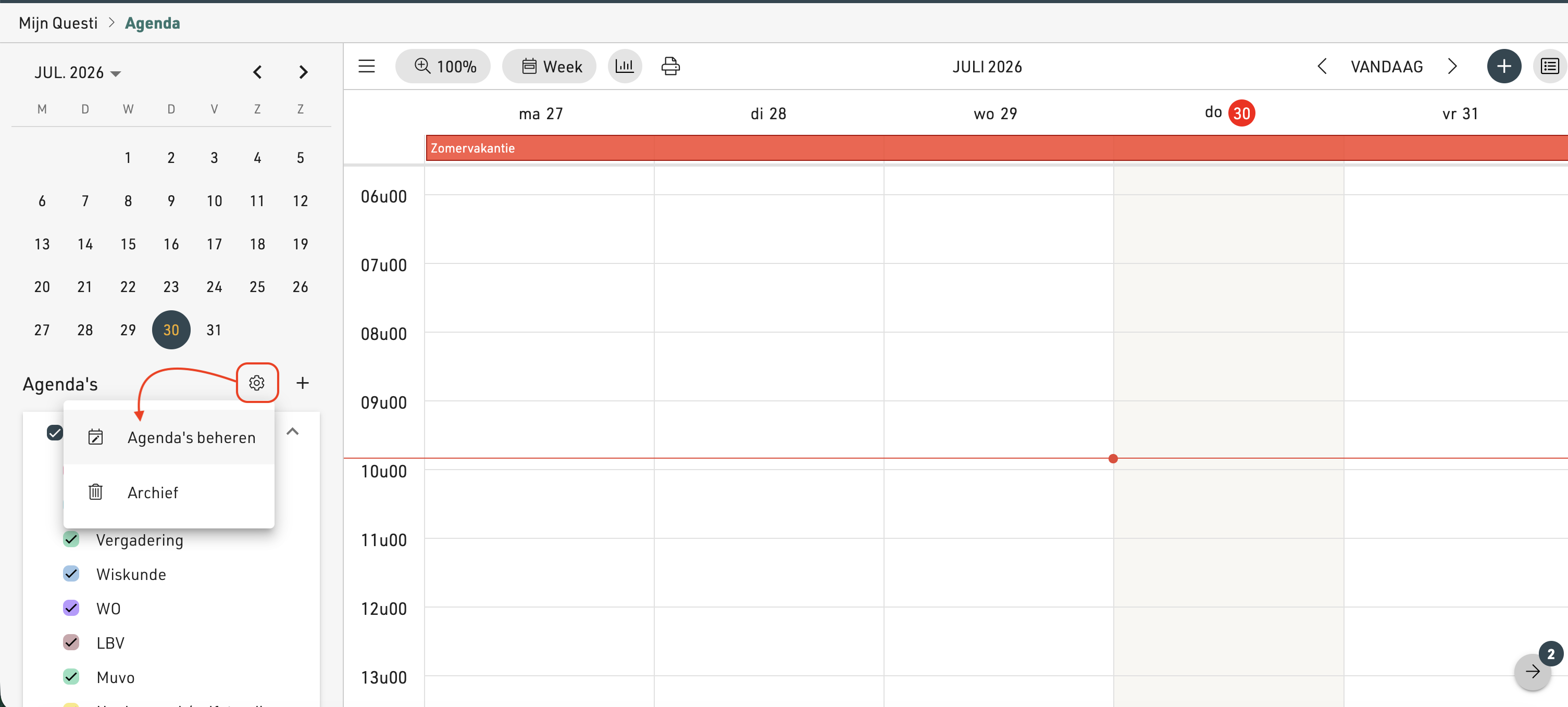Image resolution: width=1568 pixels, height=707 pixels.
Task: Click the di 28 day header
Action: tap(768, 114)
